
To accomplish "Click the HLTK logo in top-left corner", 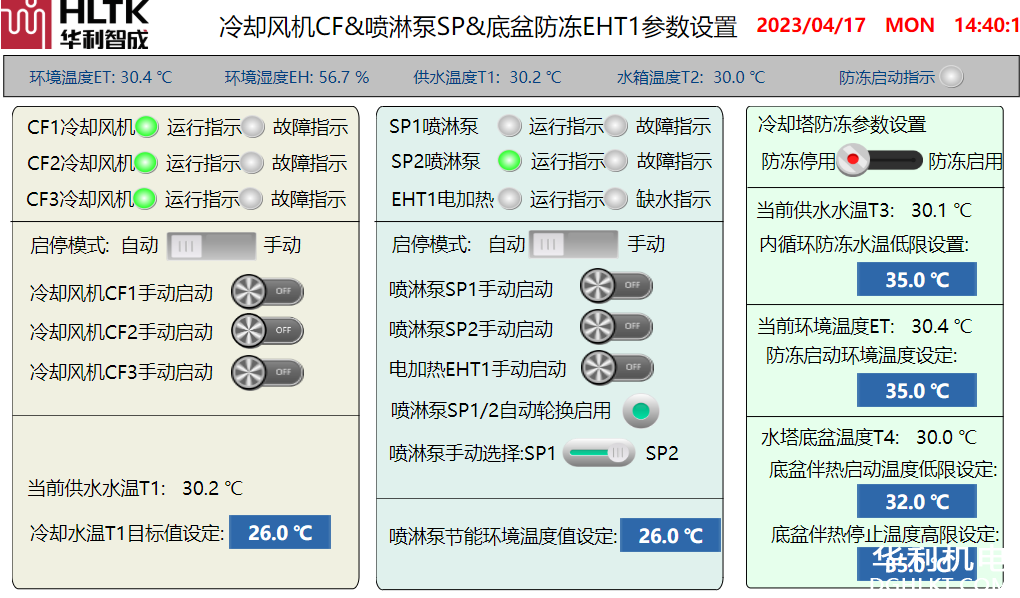I will (x=76, y=25).
